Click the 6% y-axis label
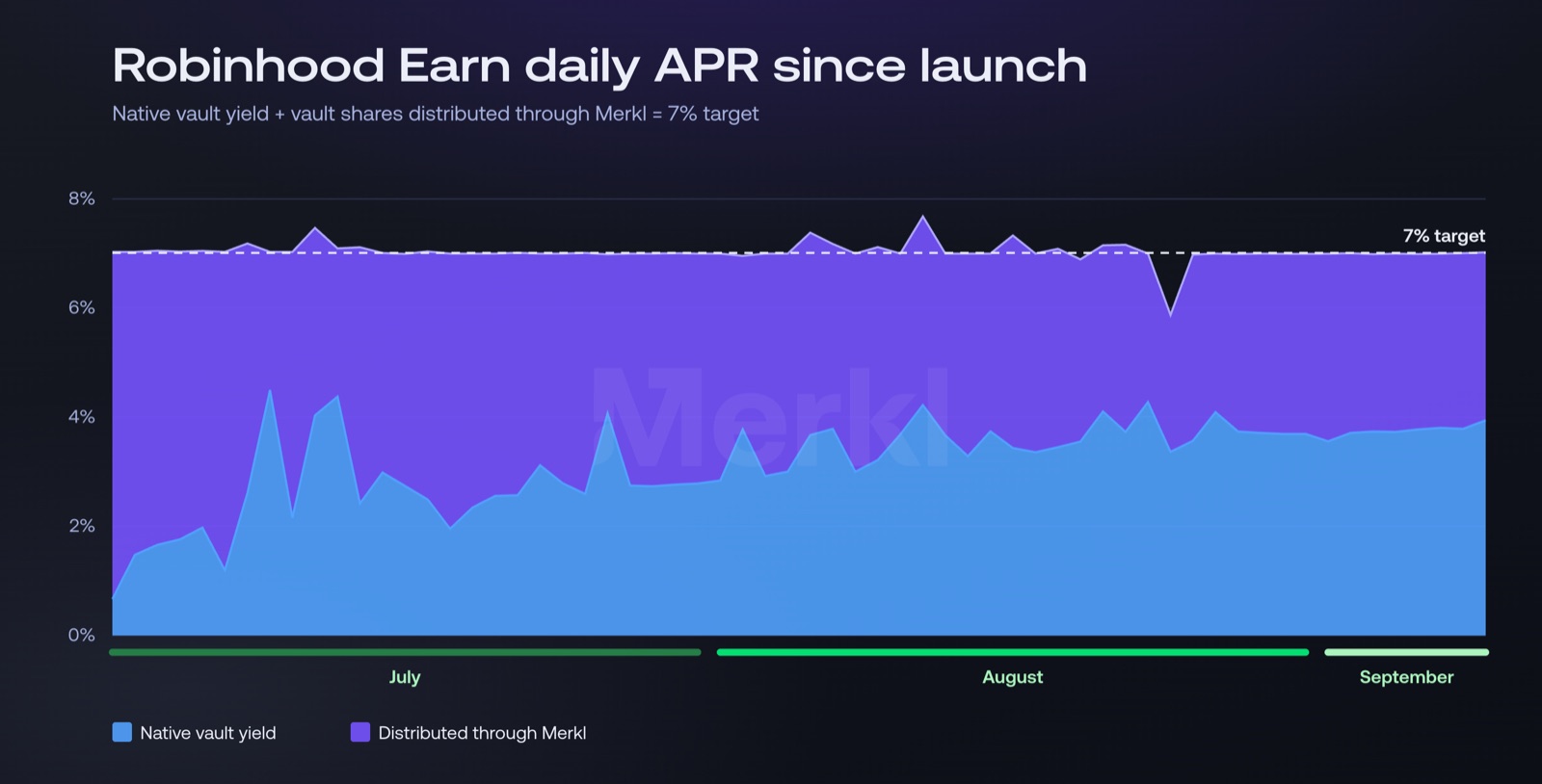1542x784 pixels. (x=82, y=307)
